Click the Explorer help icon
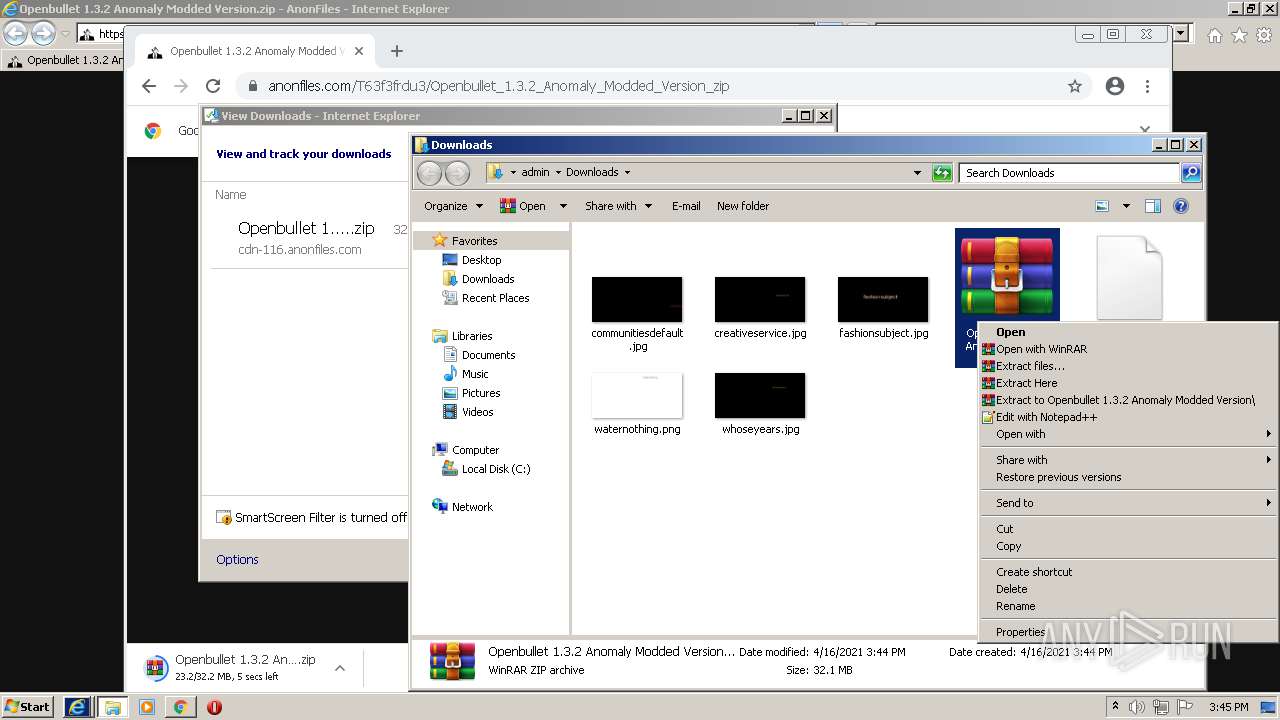Screen dimensions: 1280x720 pyautogui.click(x=1181, y=206)
